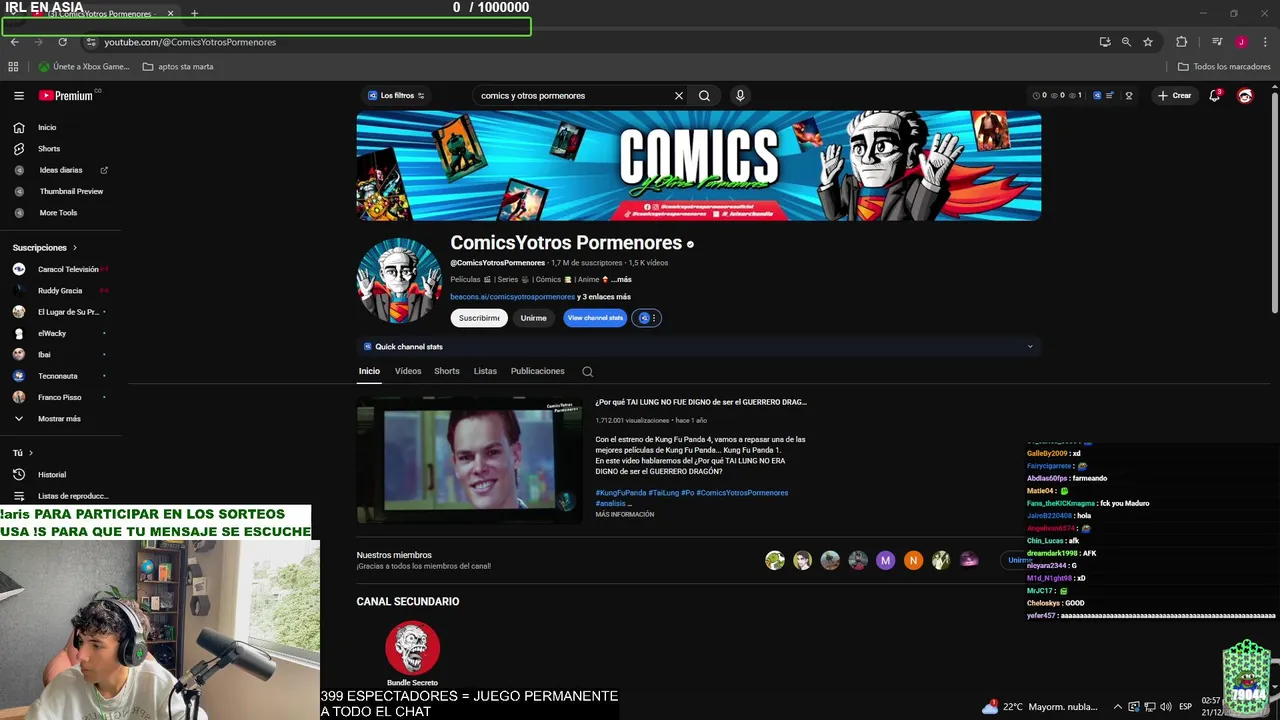Start voice search with microphone icon
Image resolution: width=1280 pixels, height=720 pixels.
click(740, 96)
